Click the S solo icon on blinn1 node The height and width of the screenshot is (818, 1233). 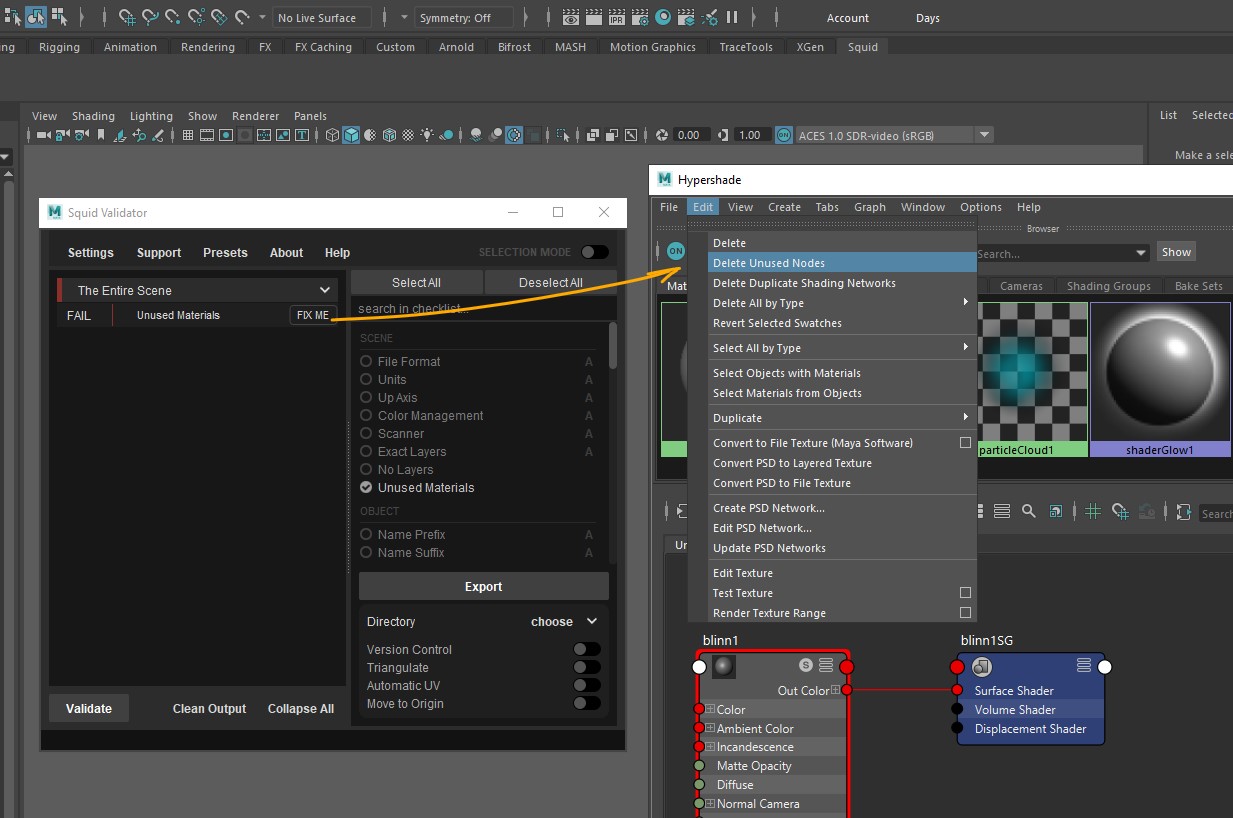(806, 666)
